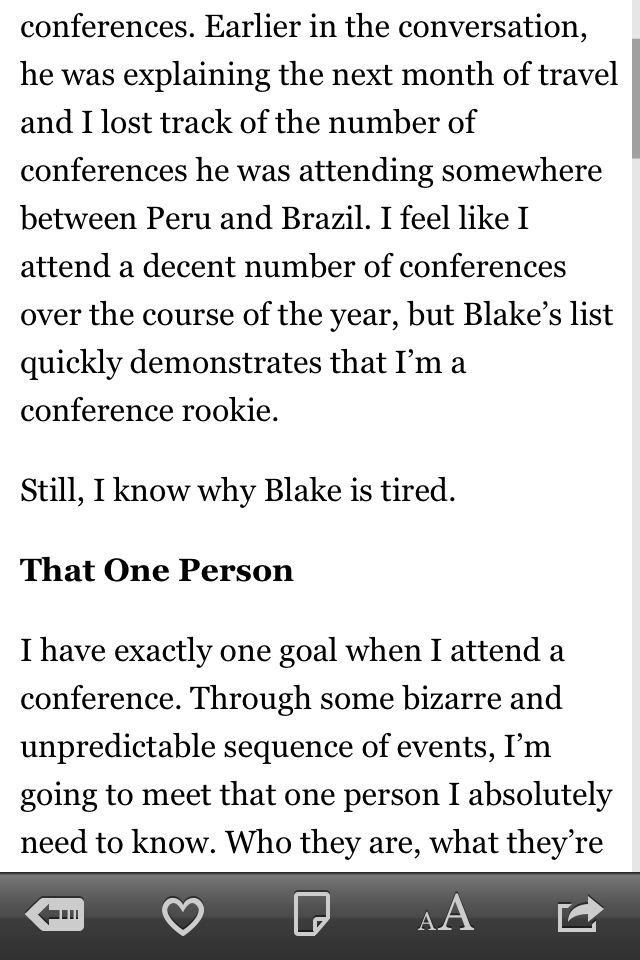Click the word "quickly" in the first paragraph

coord(71,363)
